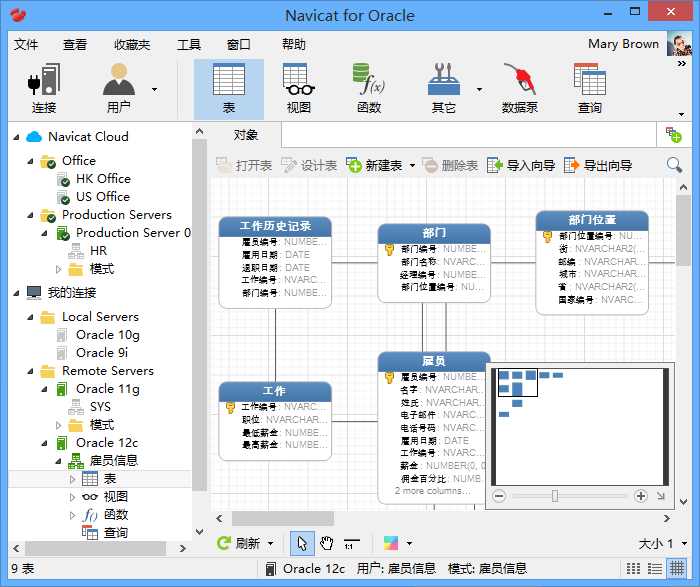Open the color palette dropdown arrow
The height and width of the screenshot is (587, 700).
coord(409,544)
